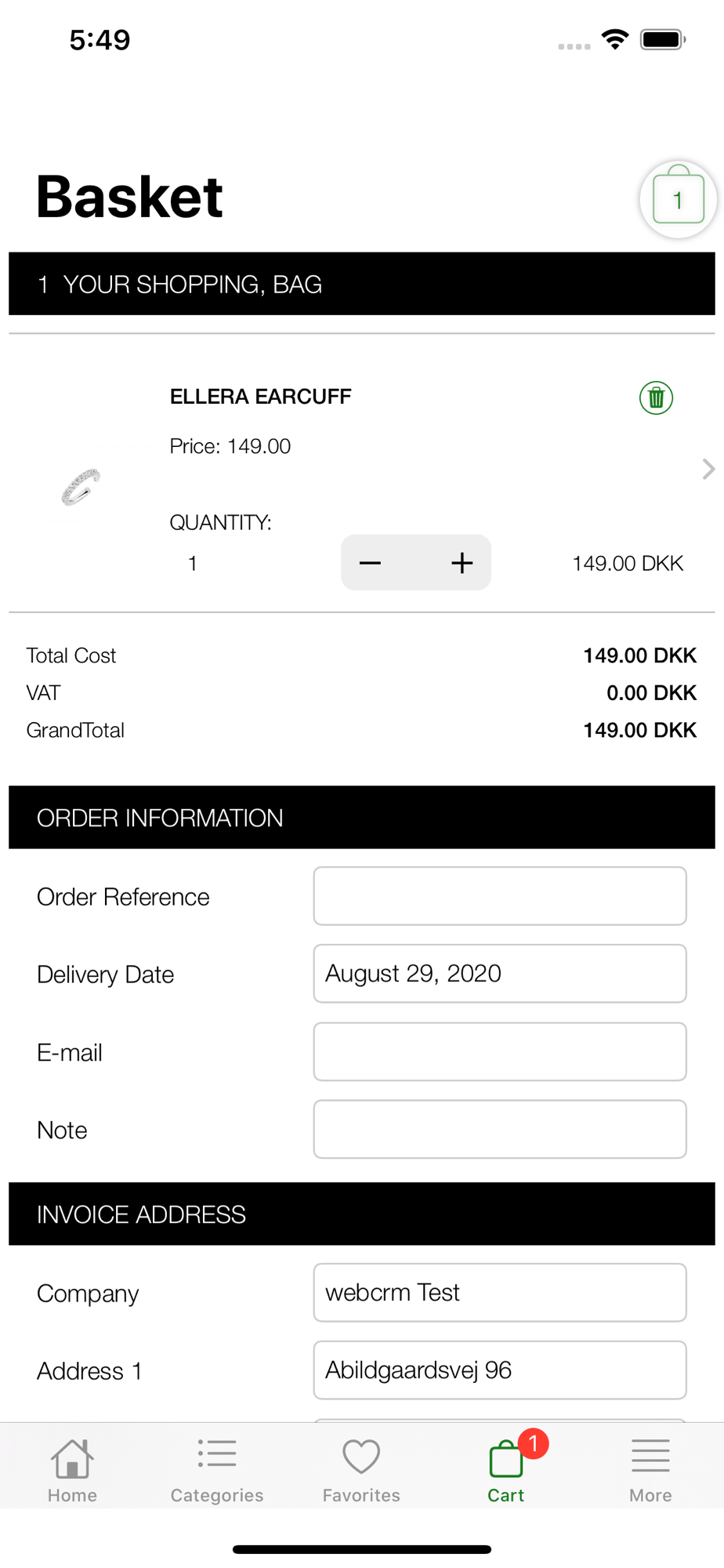Open the Delivery Date picker field
Image resolution: width=724 pixels, height=1568 pixels.
click(x=500, y=974)
